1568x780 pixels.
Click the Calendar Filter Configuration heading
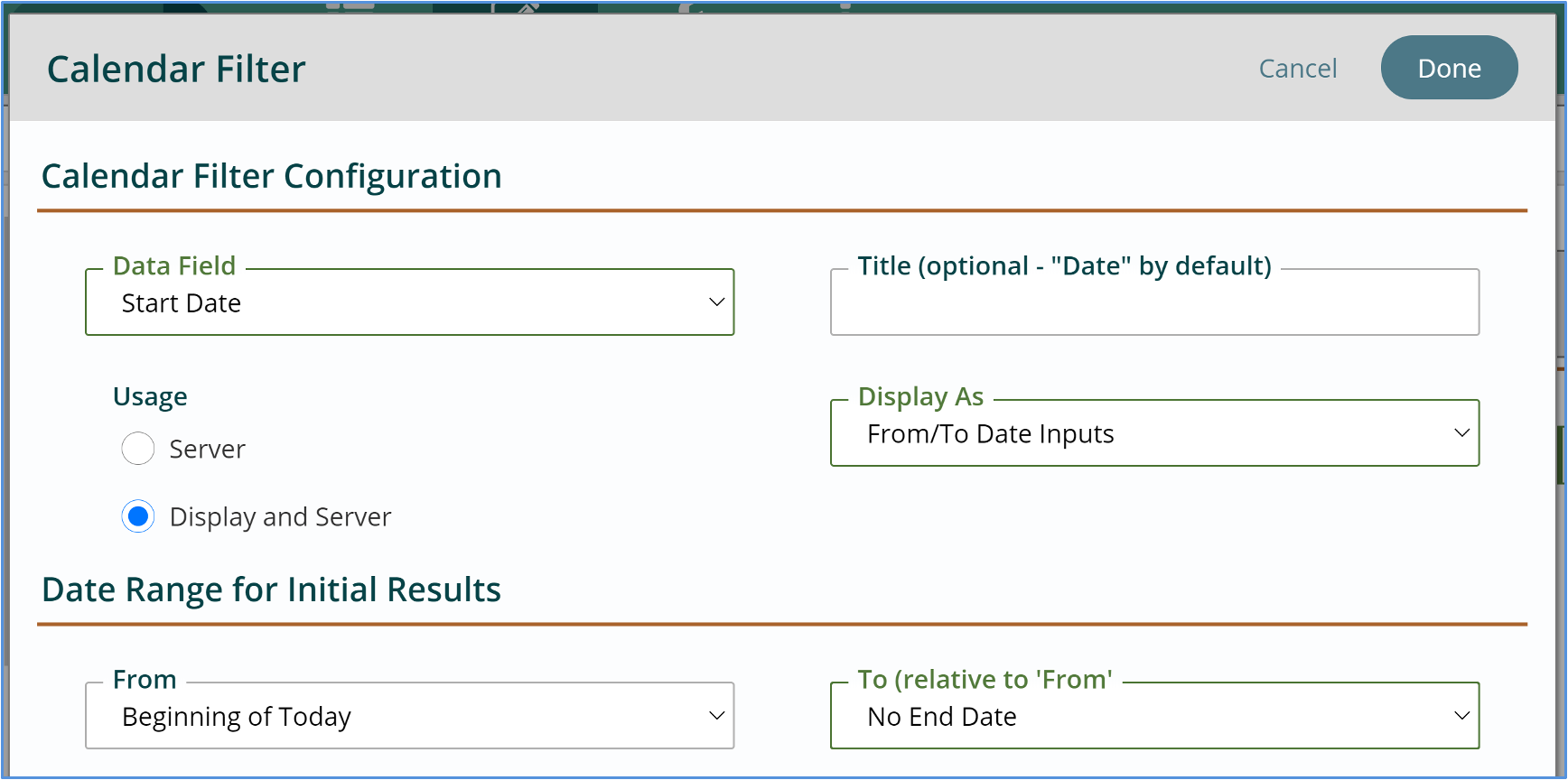tap(272, 176)
